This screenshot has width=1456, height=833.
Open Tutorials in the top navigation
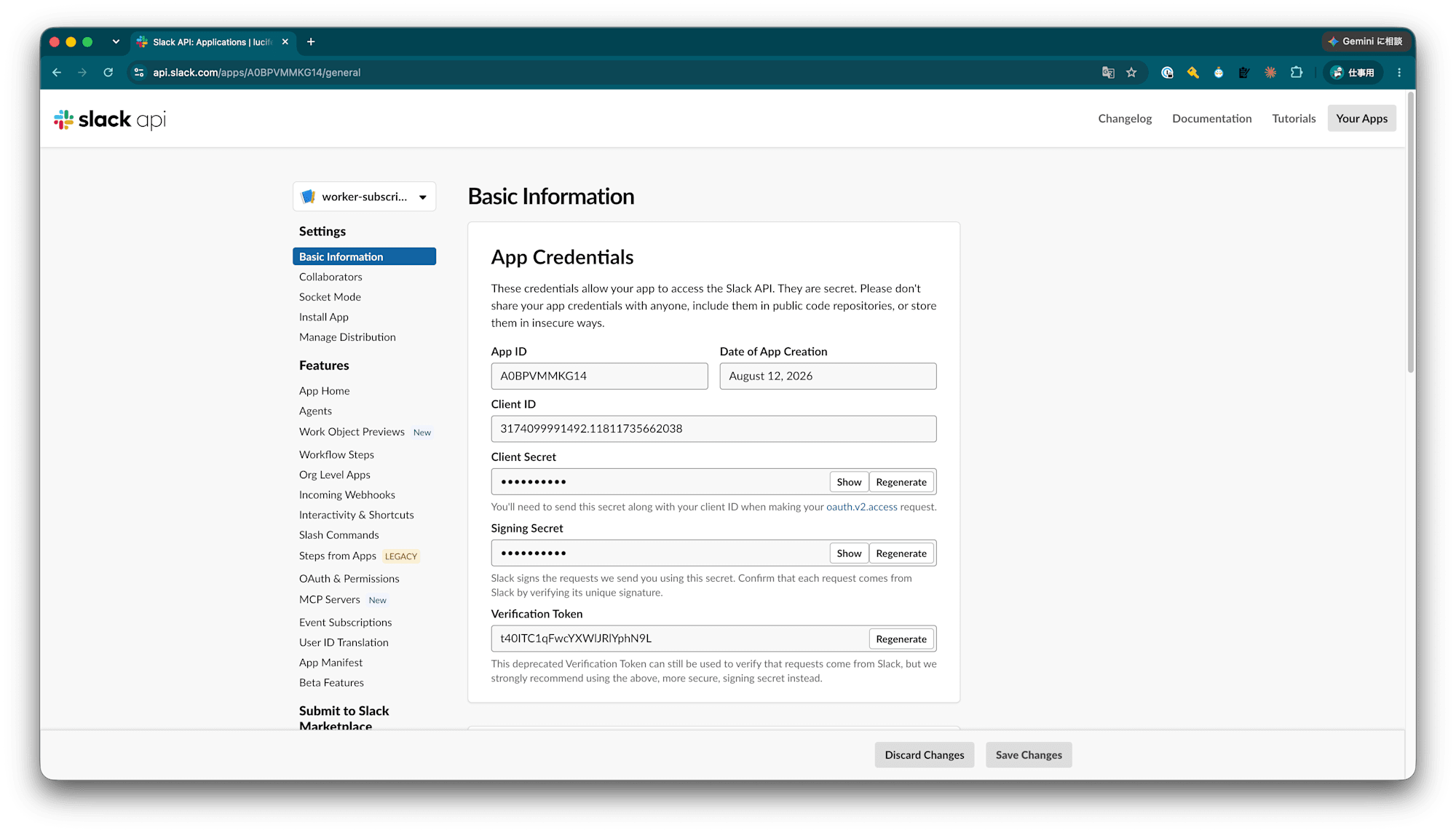pos(1294,119)
